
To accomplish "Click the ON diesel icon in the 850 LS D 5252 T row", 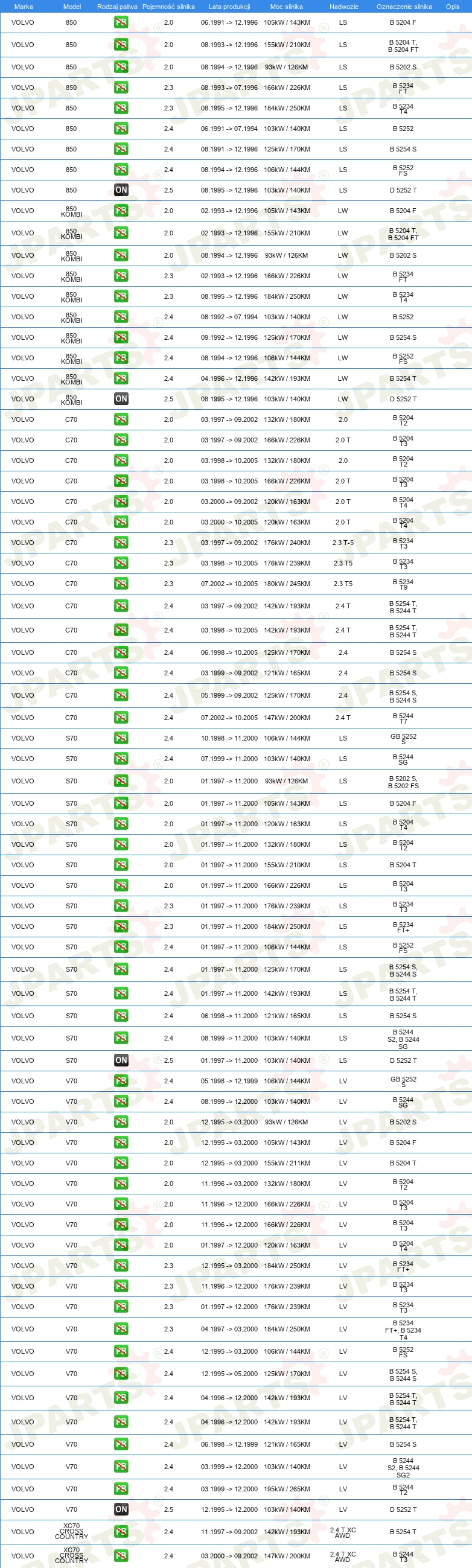I will click(121, 190).
